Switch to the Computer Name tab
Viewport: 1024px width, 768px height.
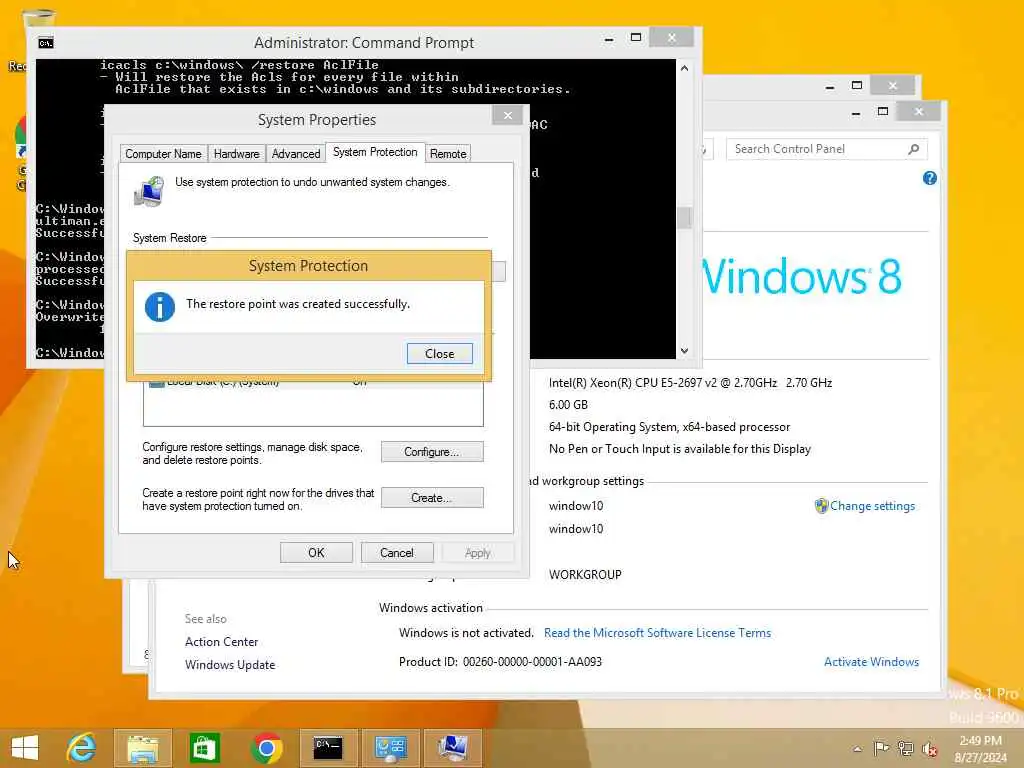(163, 153)
